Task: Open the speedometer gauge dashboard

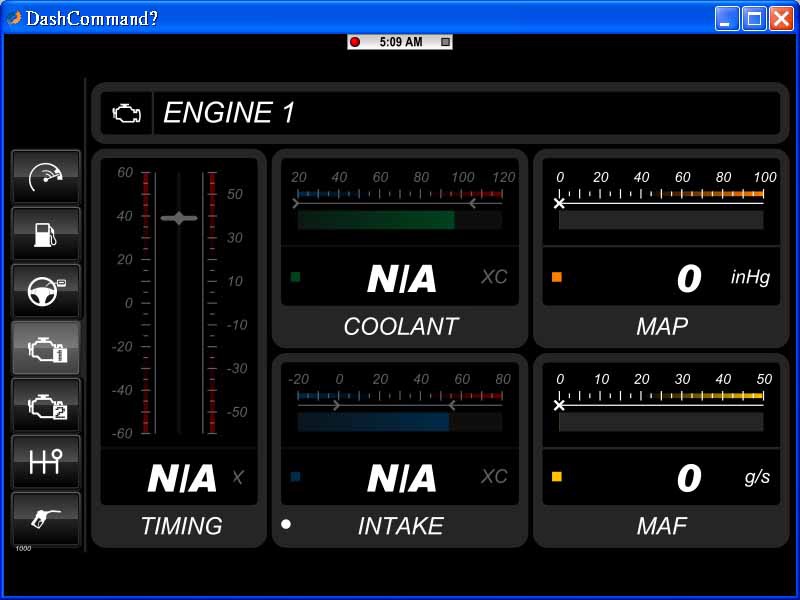Action: 46,177
